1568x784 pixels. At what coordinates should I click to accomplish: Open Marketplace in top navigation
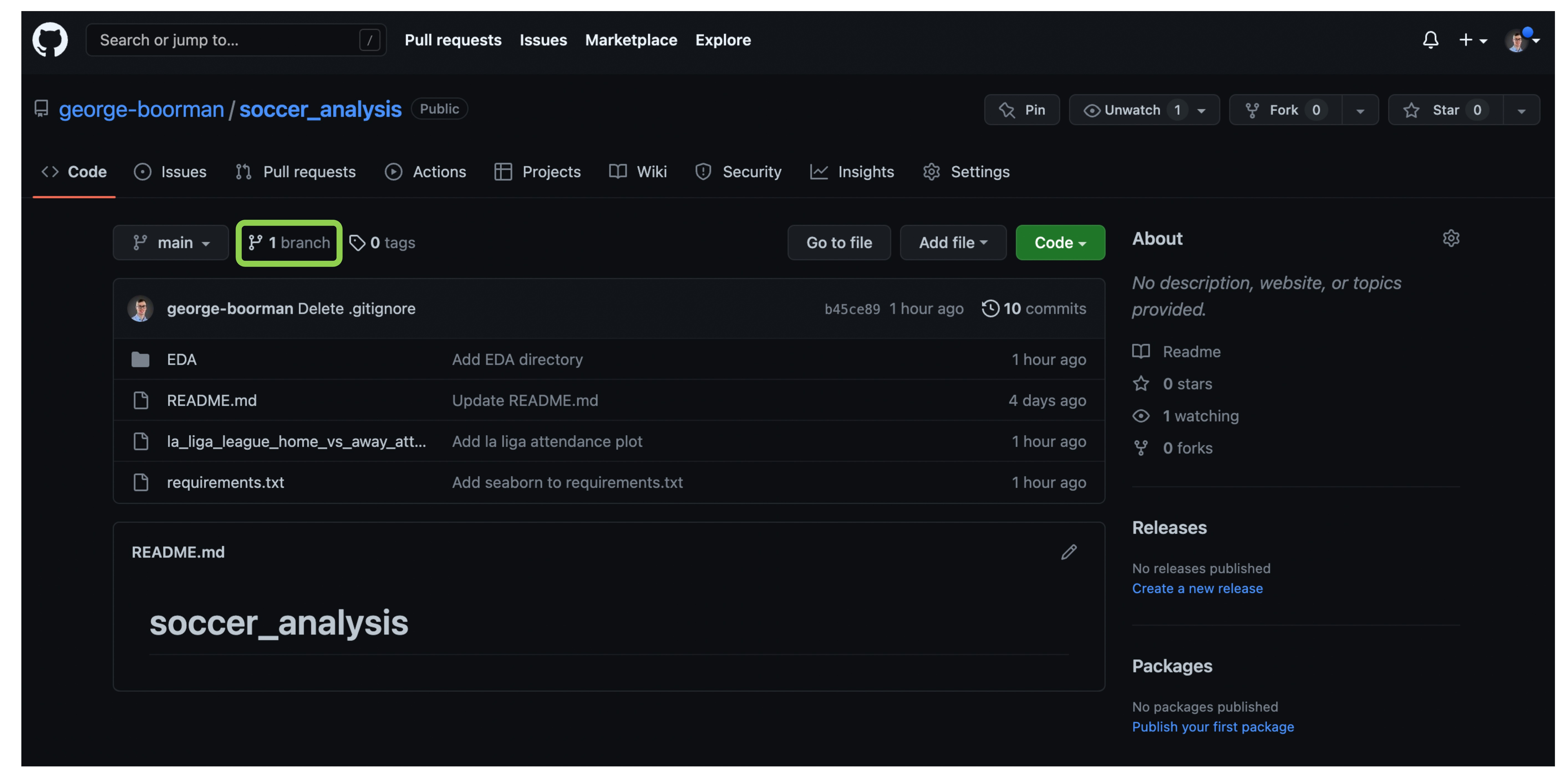631,40
